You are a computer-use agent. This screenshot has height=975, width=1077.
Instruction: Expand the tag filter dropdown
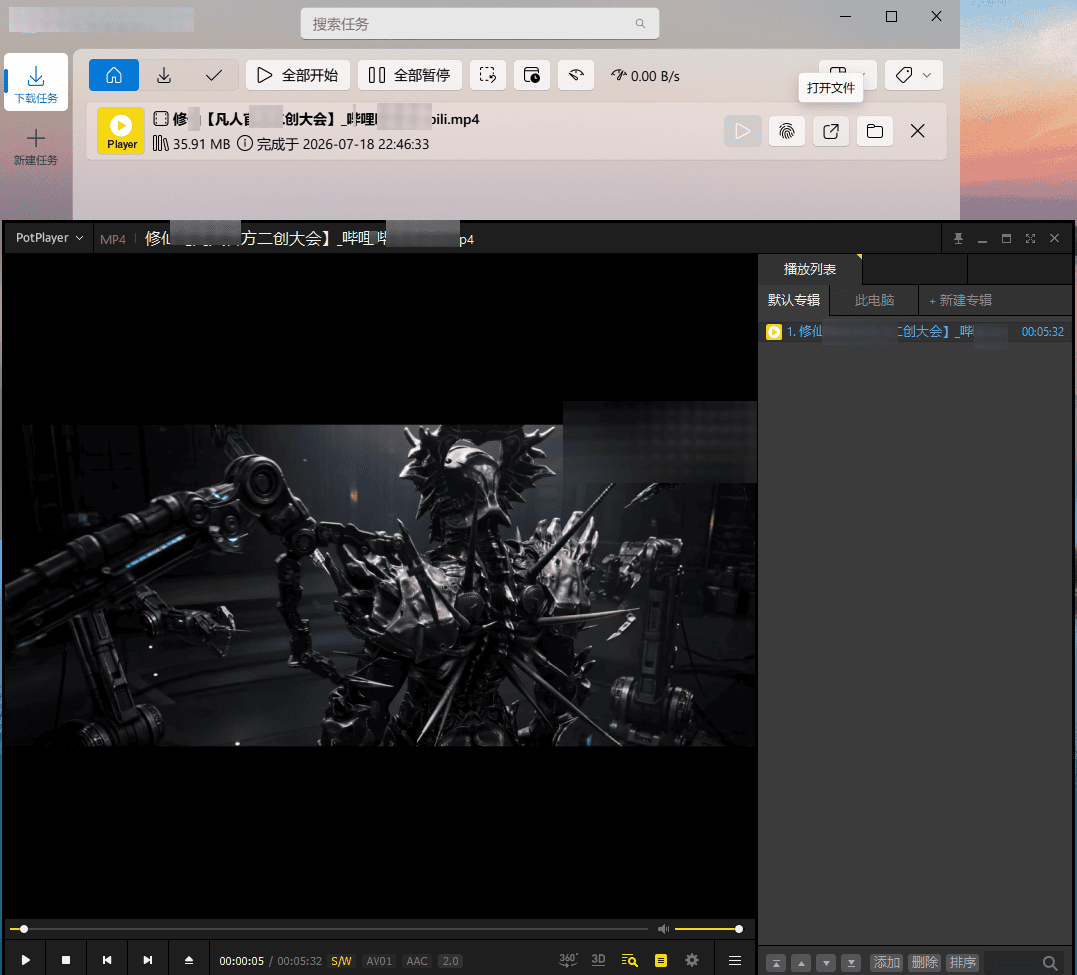[914, 75]
